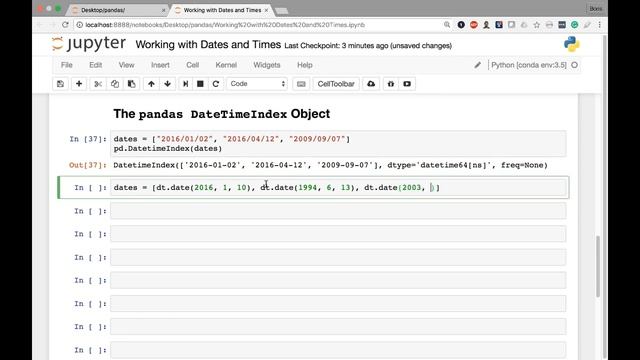The width and height of the screenshot is (640, 360).
Task: Close the Desktop/pandas/ tab
Action: tap(164, 10)
